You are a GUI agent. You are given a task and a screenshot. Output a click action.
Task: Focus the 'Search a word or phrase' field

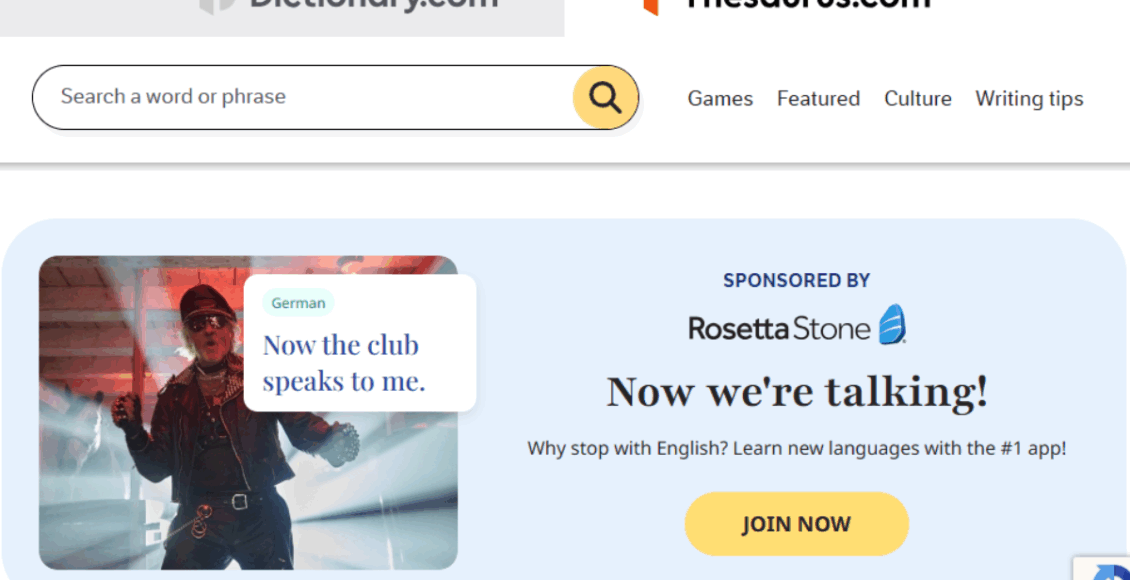tap(303, 97)
